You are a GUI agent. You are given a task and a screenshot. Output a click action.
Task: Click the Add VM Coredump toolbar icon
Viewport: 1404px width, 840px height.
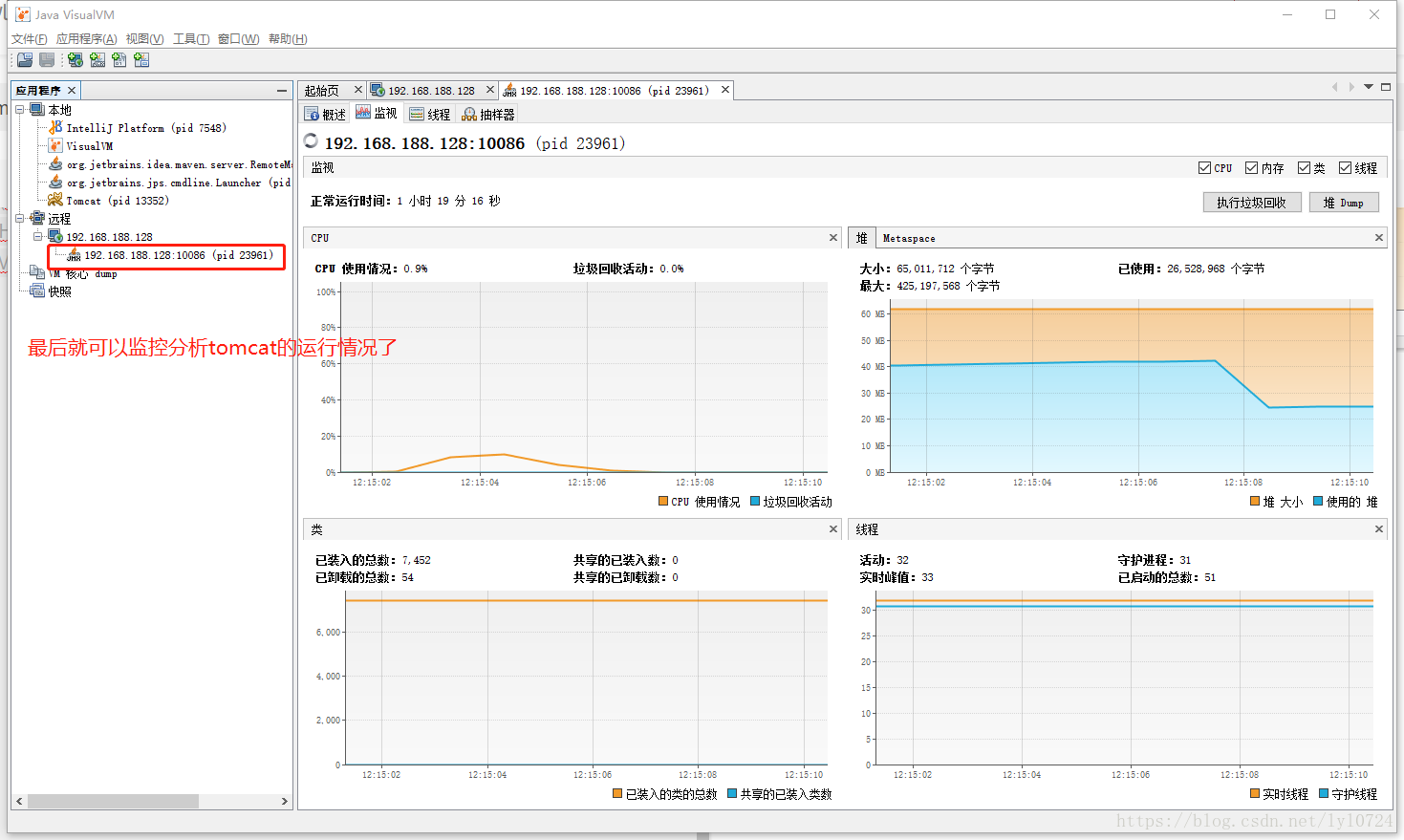[119, 59]
